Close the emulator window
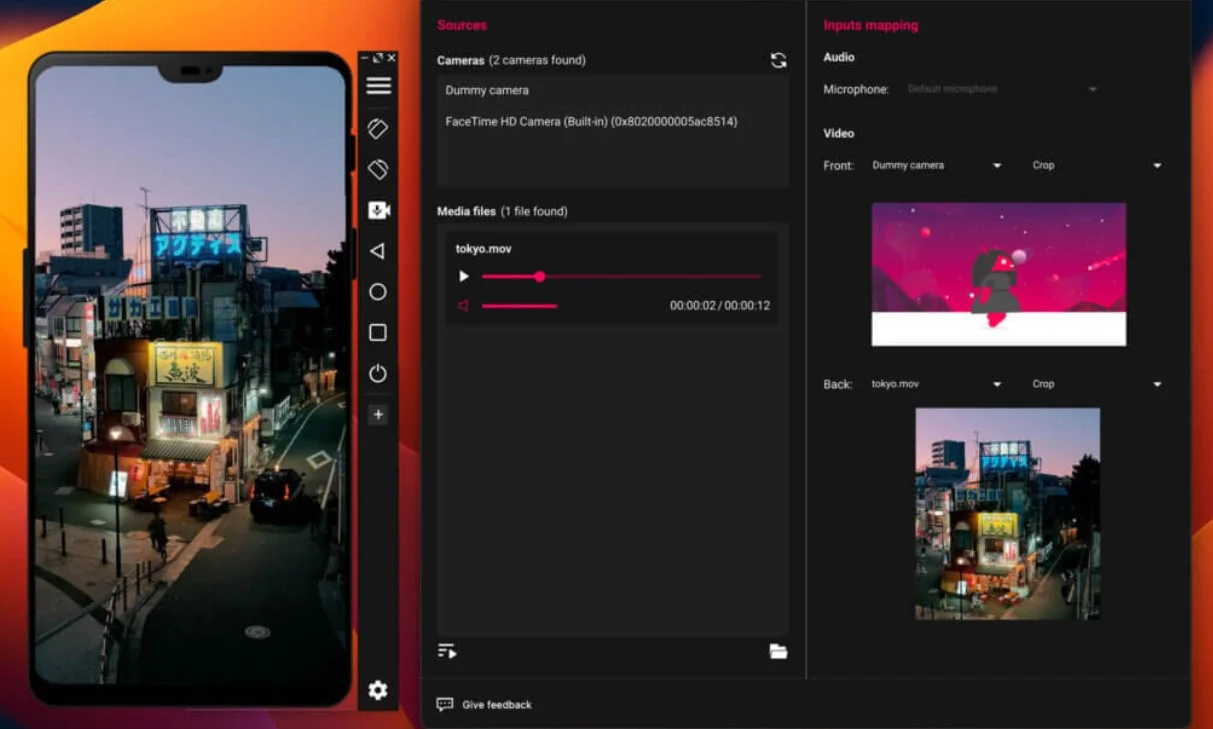Screen dimensions: 1213x729 pos(391,58)
